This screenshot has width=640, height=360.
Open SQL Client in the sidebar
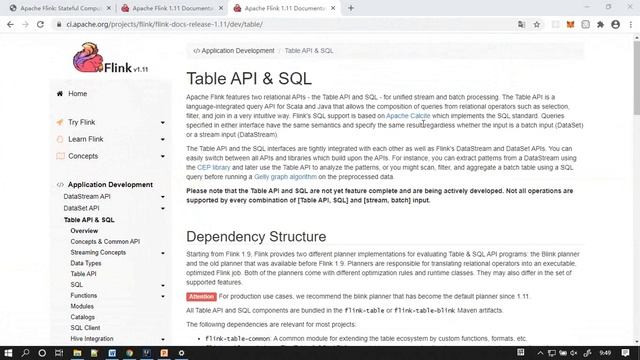tap(85, 328)
